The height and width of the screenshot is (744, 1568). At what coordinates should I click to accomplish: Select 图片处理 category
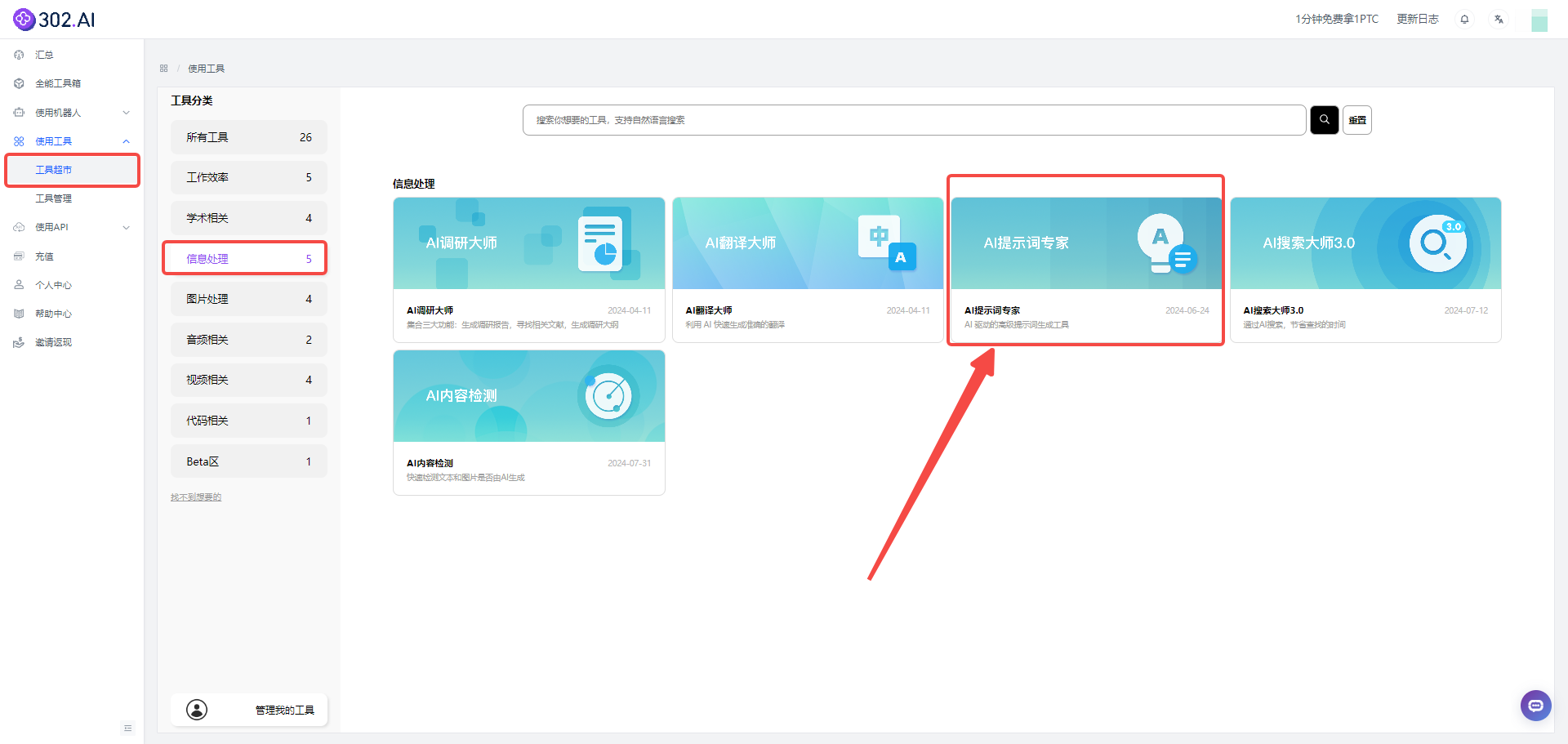[x=249, y=299]
